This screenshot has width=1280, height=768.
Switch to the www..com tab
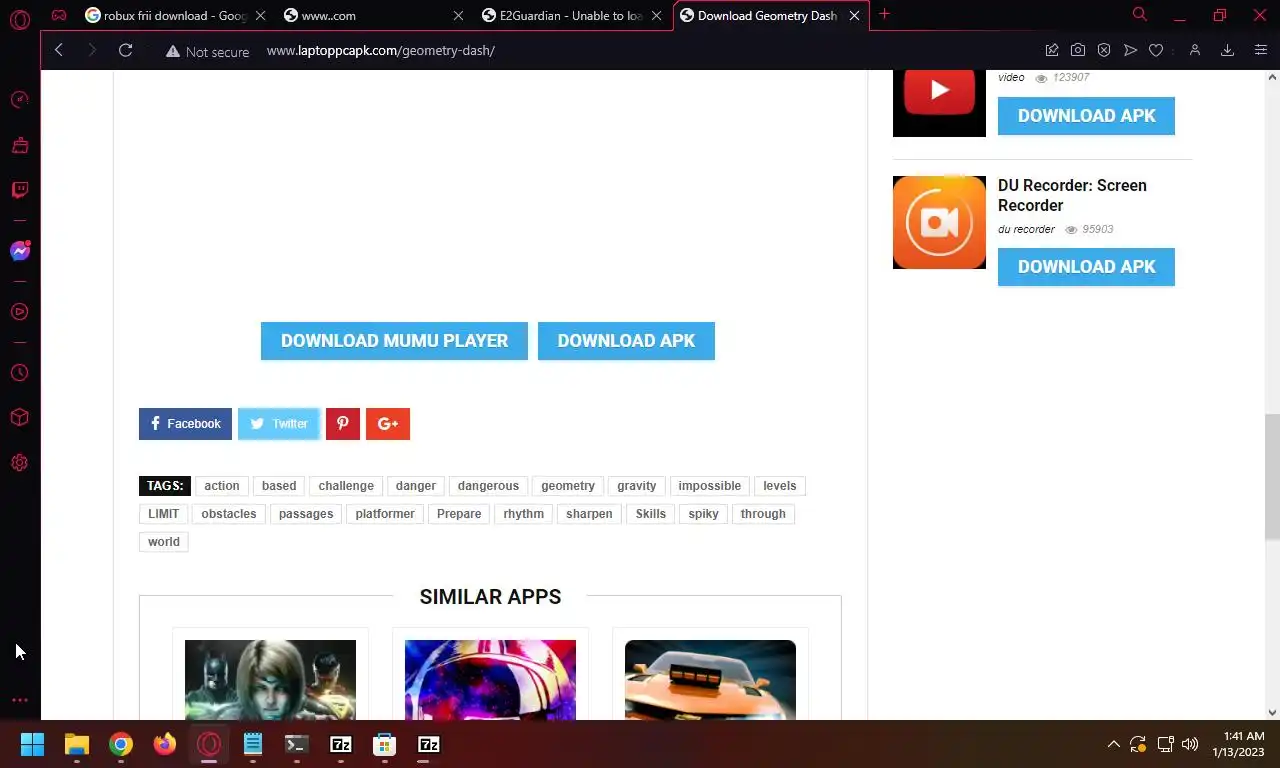(372, 15)
